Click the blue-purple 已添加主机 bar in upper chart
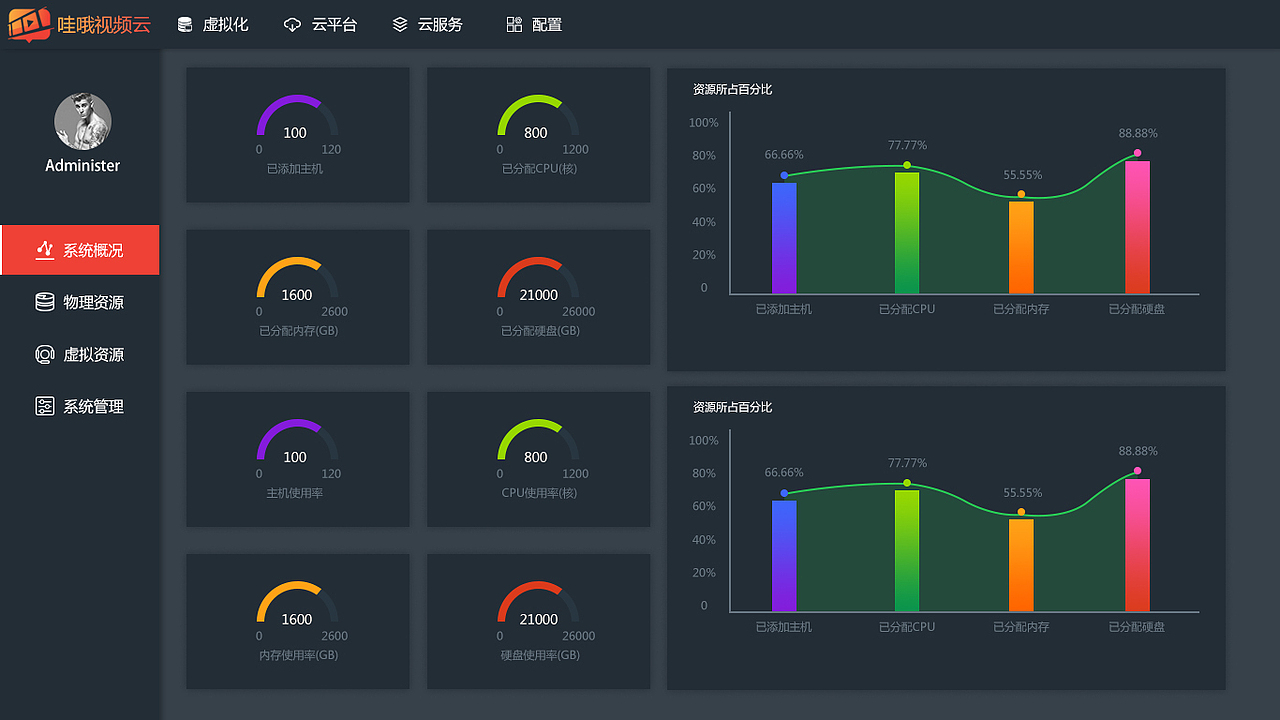 [x=784, y=238]
